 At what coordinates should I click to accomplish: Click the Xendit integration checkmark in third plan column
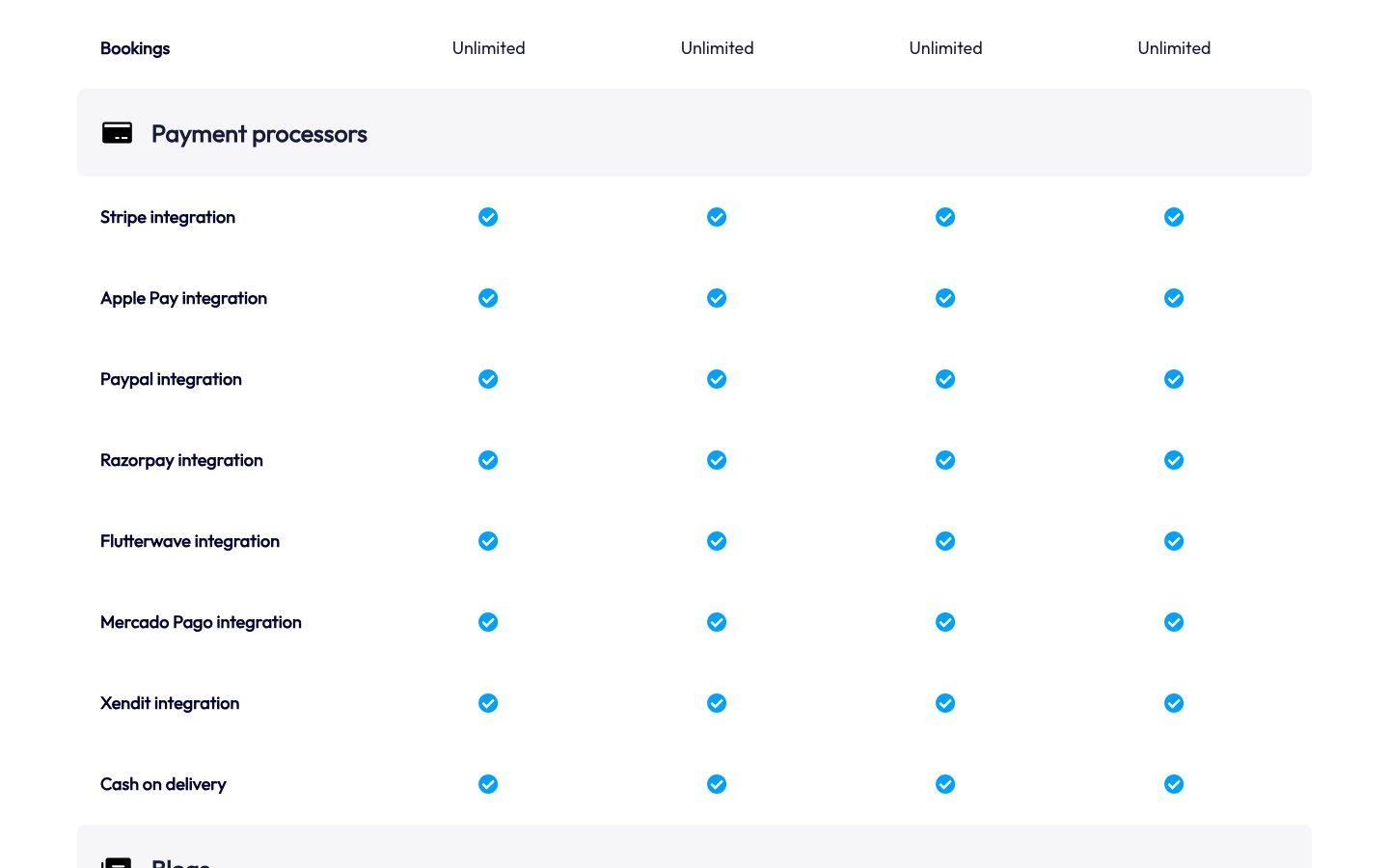coord(945,703)
